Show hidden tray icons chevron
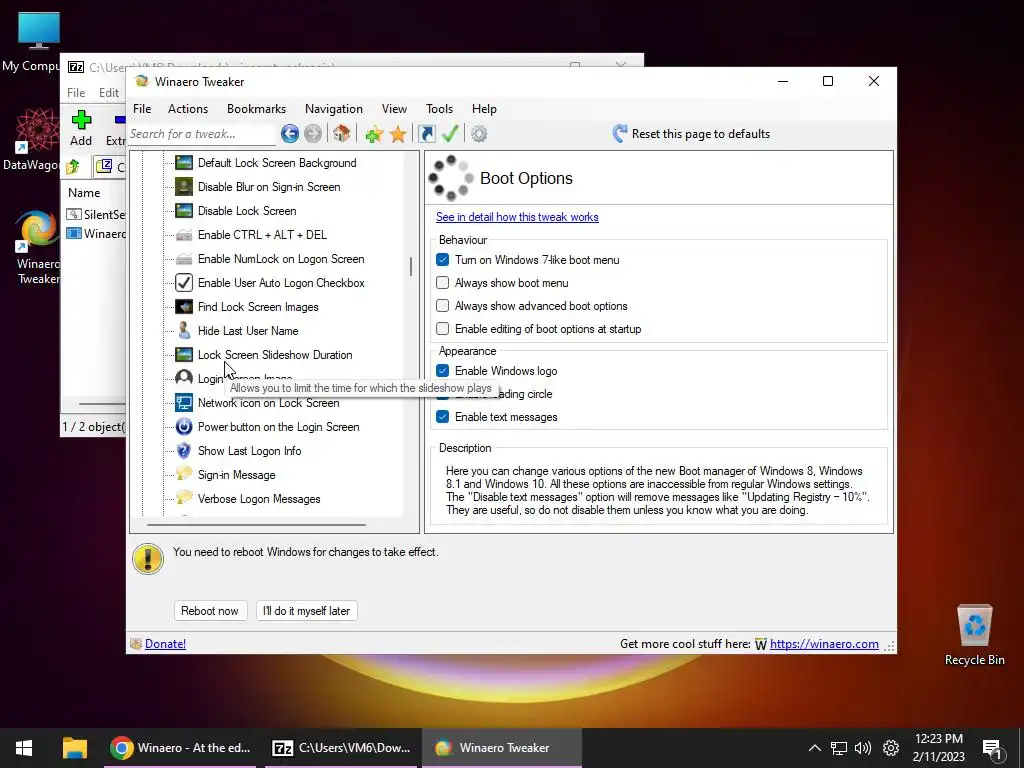 pyautogui.click(x=814, y=748)
